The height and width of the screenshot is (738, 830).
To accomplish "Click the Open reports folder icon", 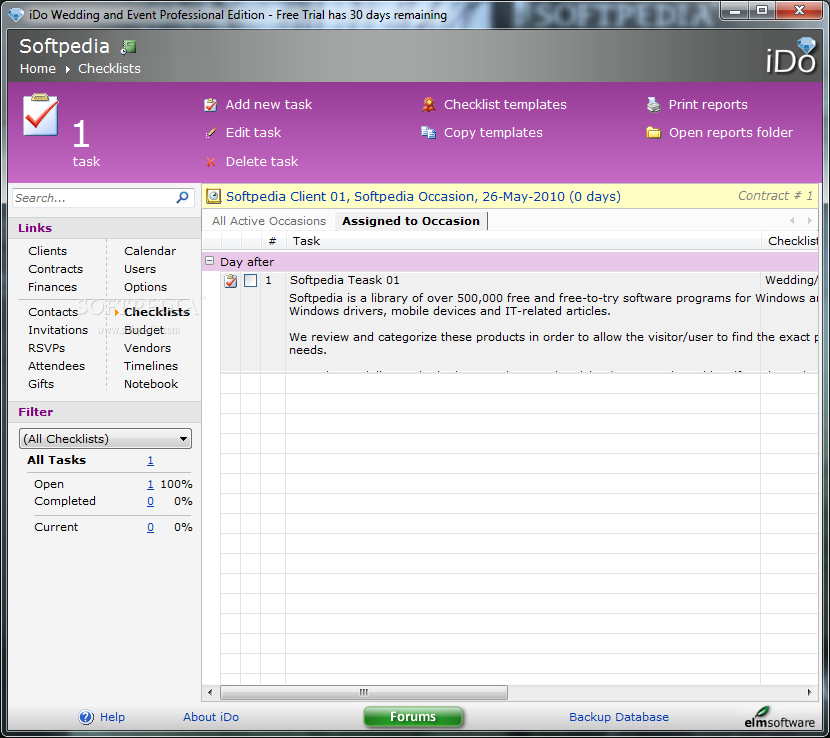I will (x=654, y=132).
